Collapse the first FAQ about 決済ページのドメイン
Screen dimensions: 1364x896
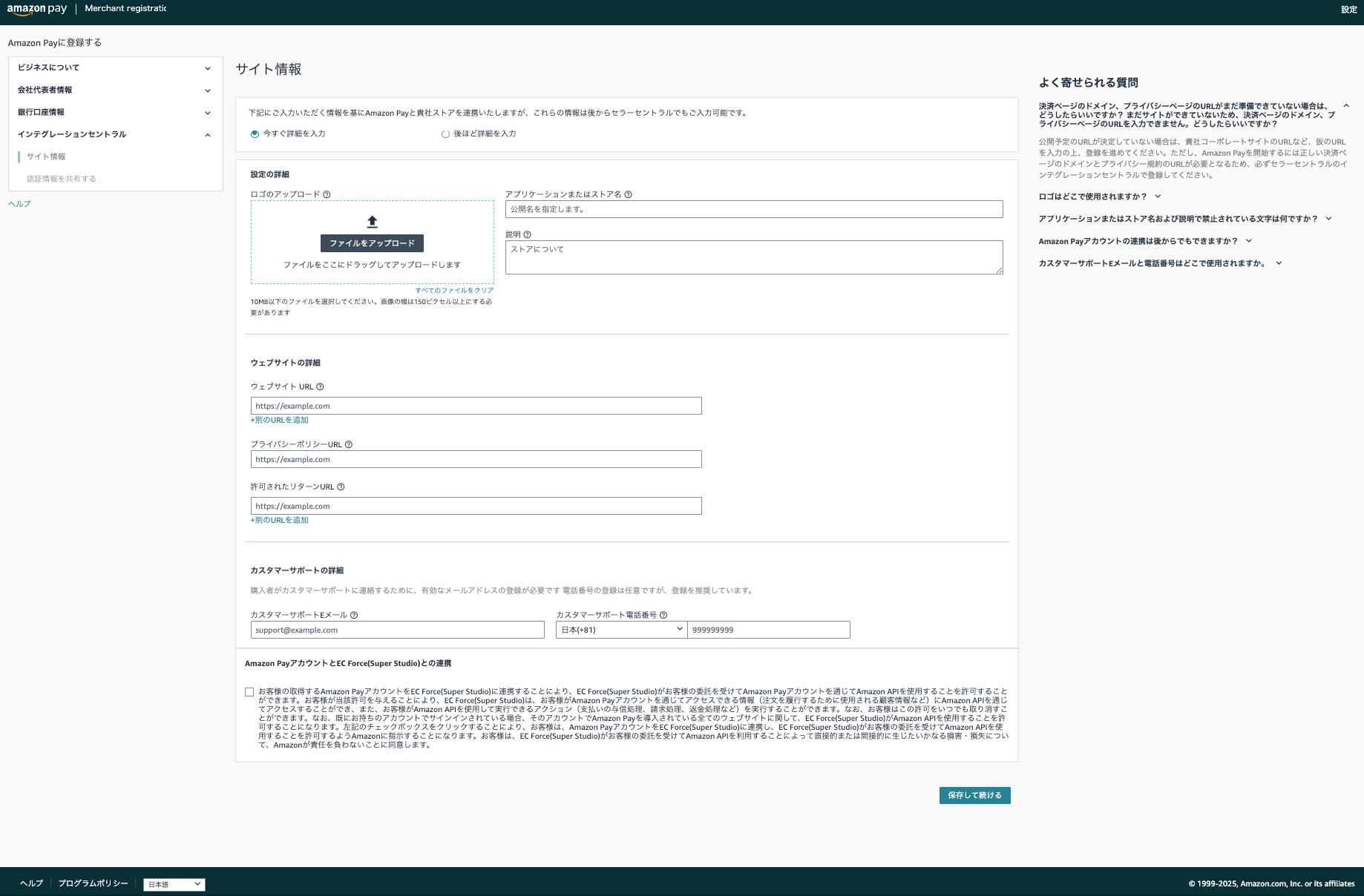point(1346,106)
